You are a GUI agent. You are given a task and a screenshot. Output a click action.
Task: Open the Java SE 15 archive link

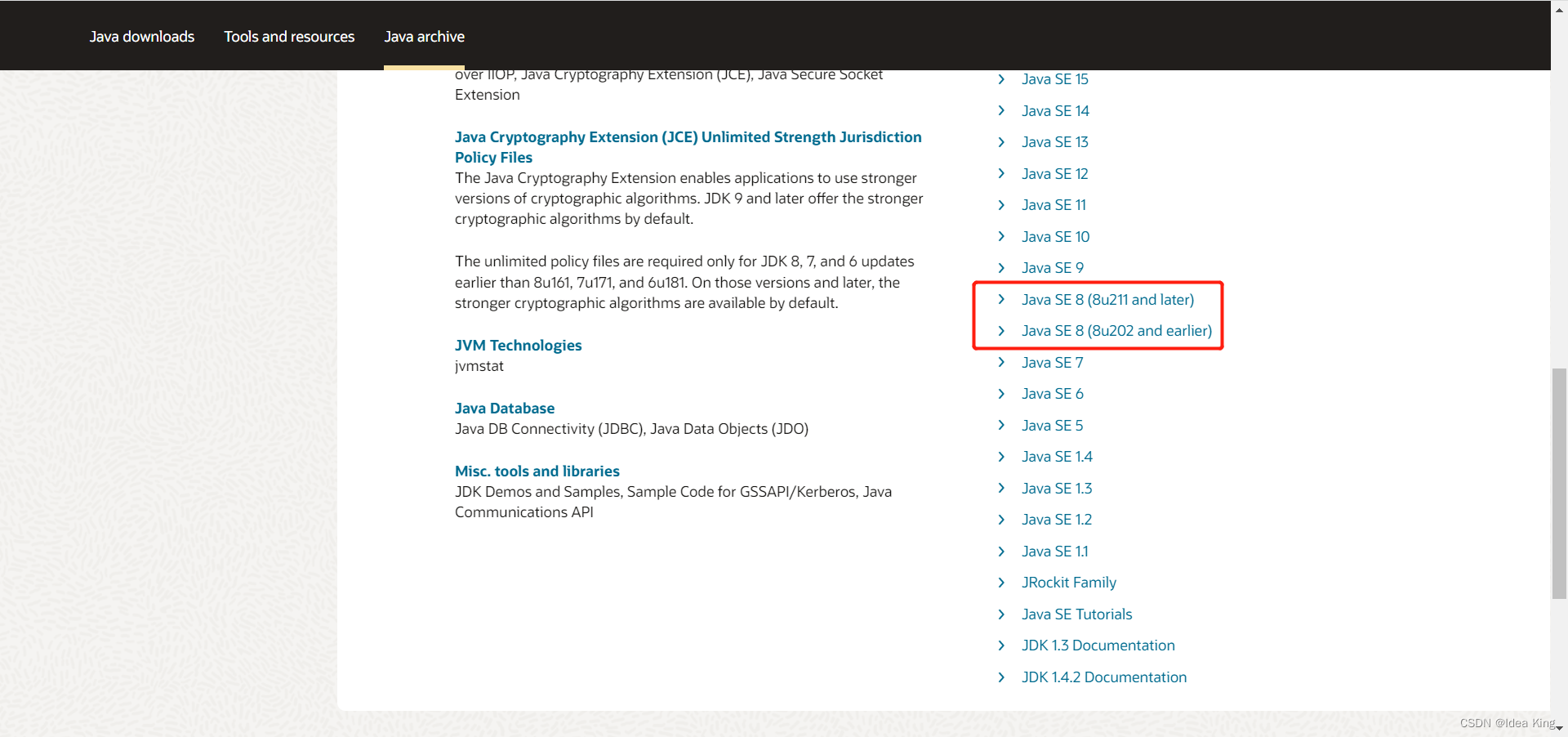[1054, 79]
